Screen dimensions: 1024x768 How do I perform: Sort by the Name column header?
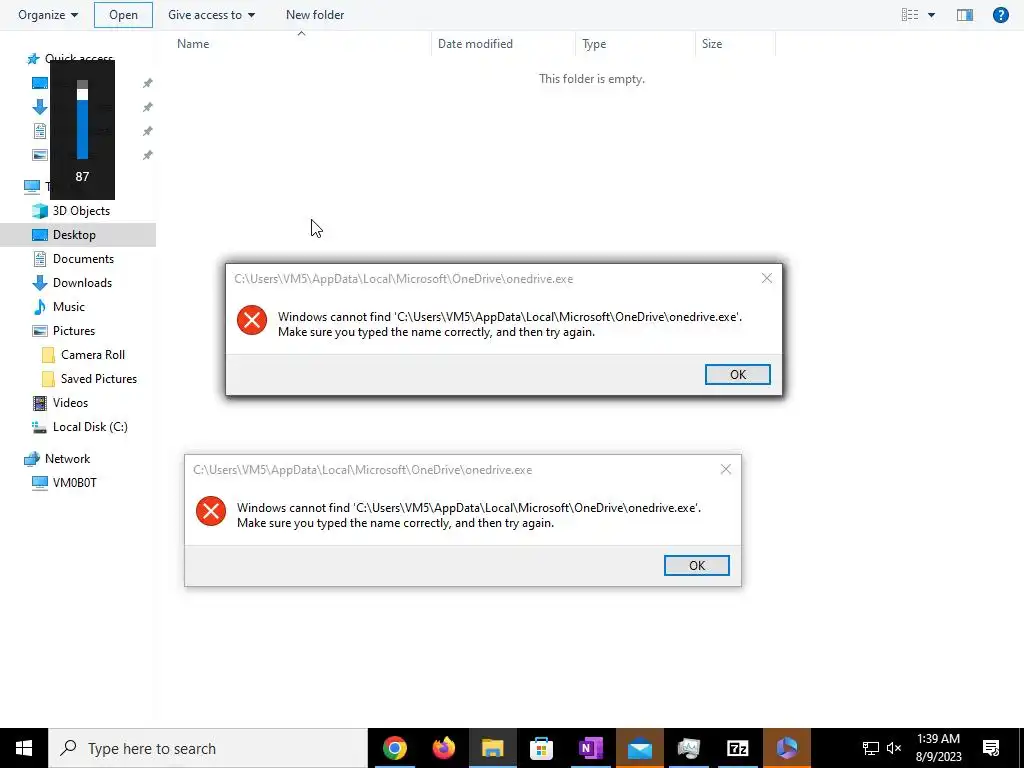[x=193, y=44]
